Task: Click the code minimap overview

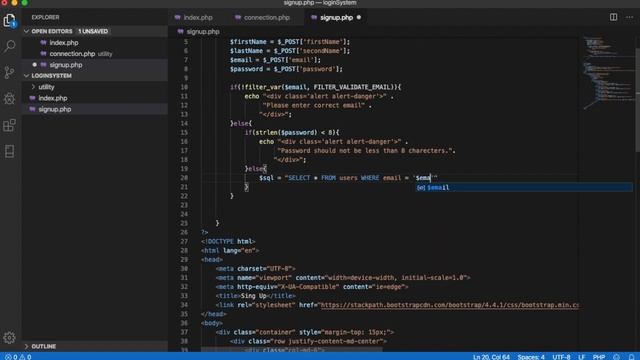Action: 607,73
